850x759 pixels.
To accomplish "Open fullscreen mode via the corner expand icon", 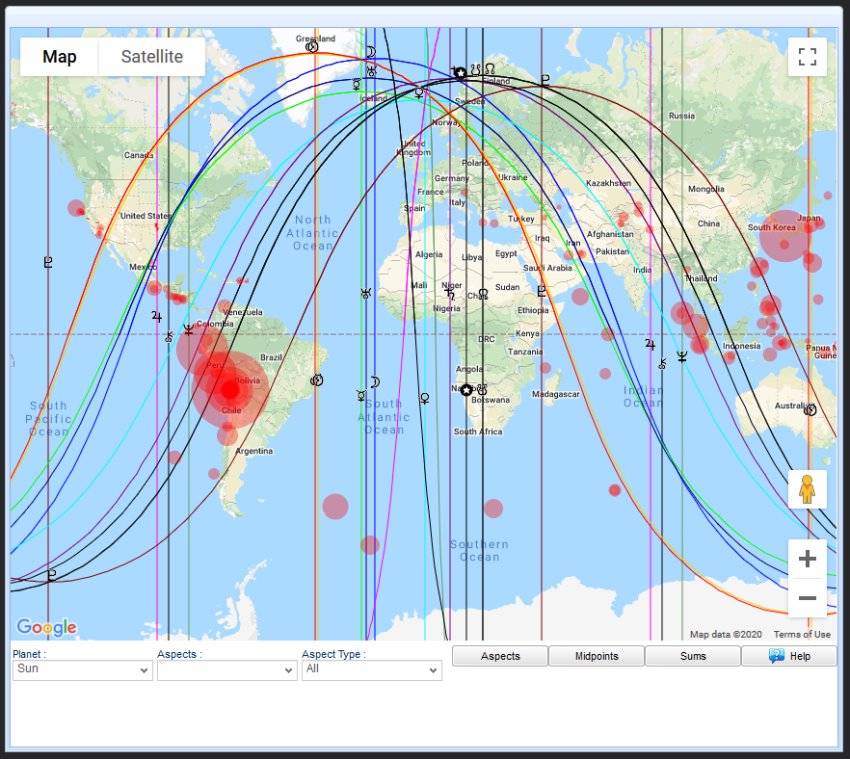I will click(x=807, y=56).
